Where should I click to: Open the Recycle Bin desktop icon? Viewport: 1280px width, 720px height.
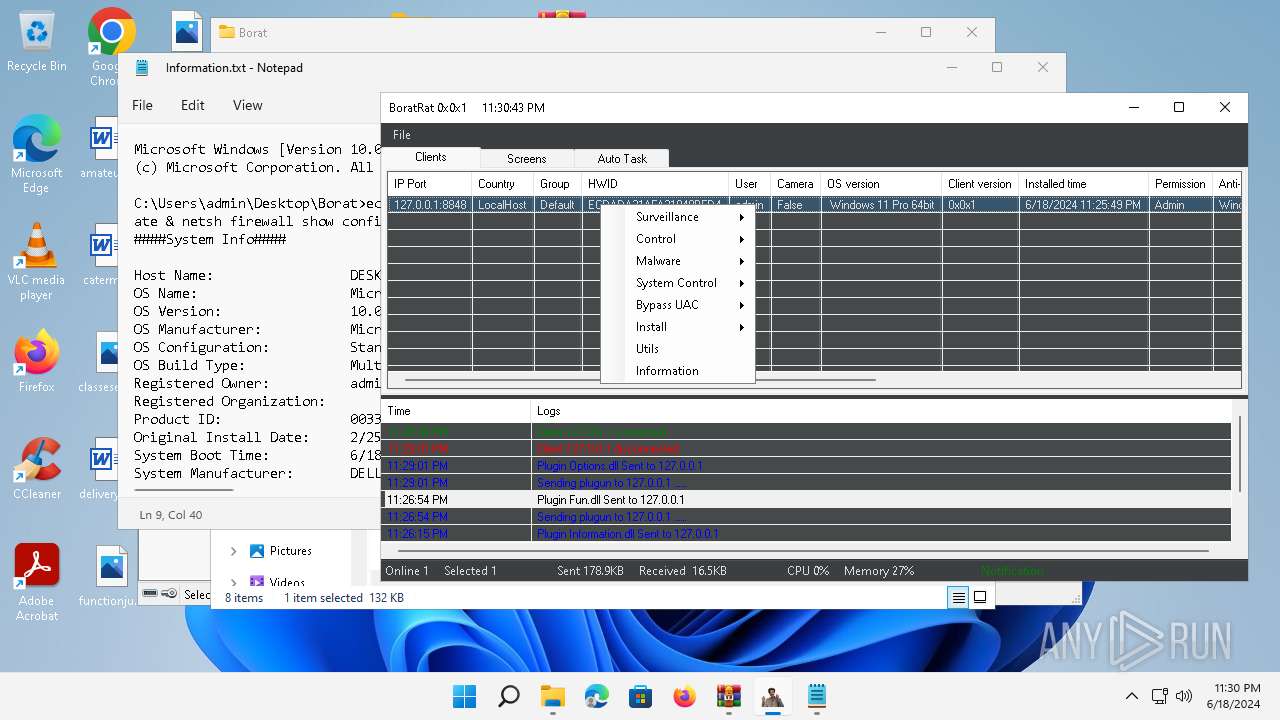37,42
